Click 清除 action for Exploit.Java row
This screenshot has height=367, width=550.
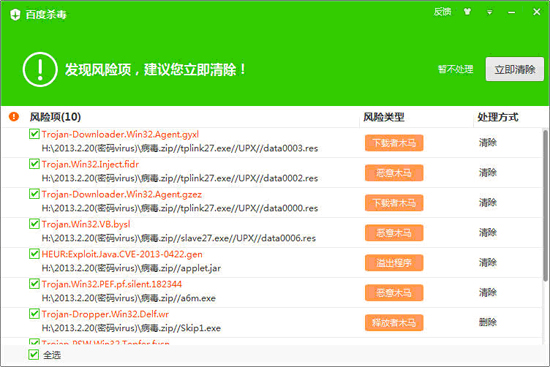coord(488,262)
